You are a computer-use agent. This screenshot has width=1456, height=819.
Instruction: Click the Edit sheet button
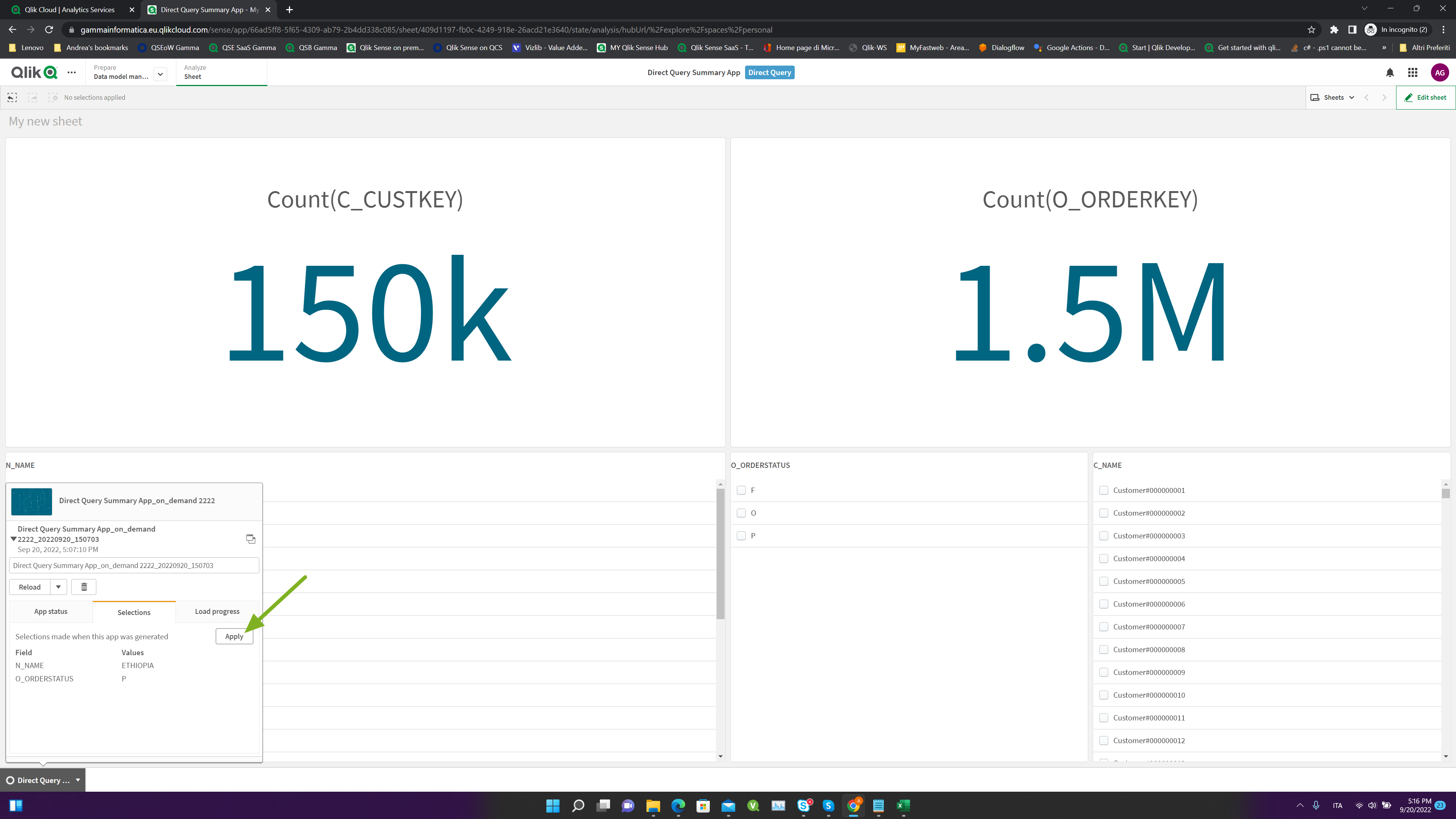pos(1426,97)
